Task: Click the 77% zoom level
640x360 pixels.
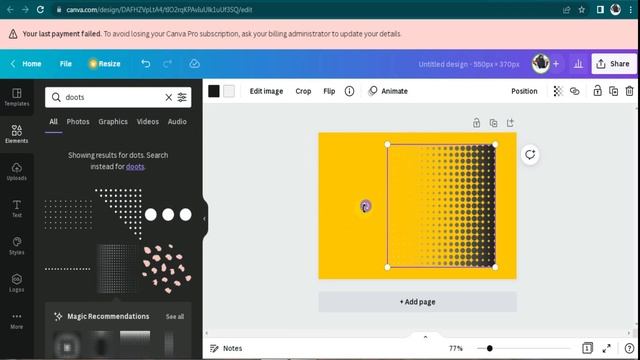Action: coord(456,348)
